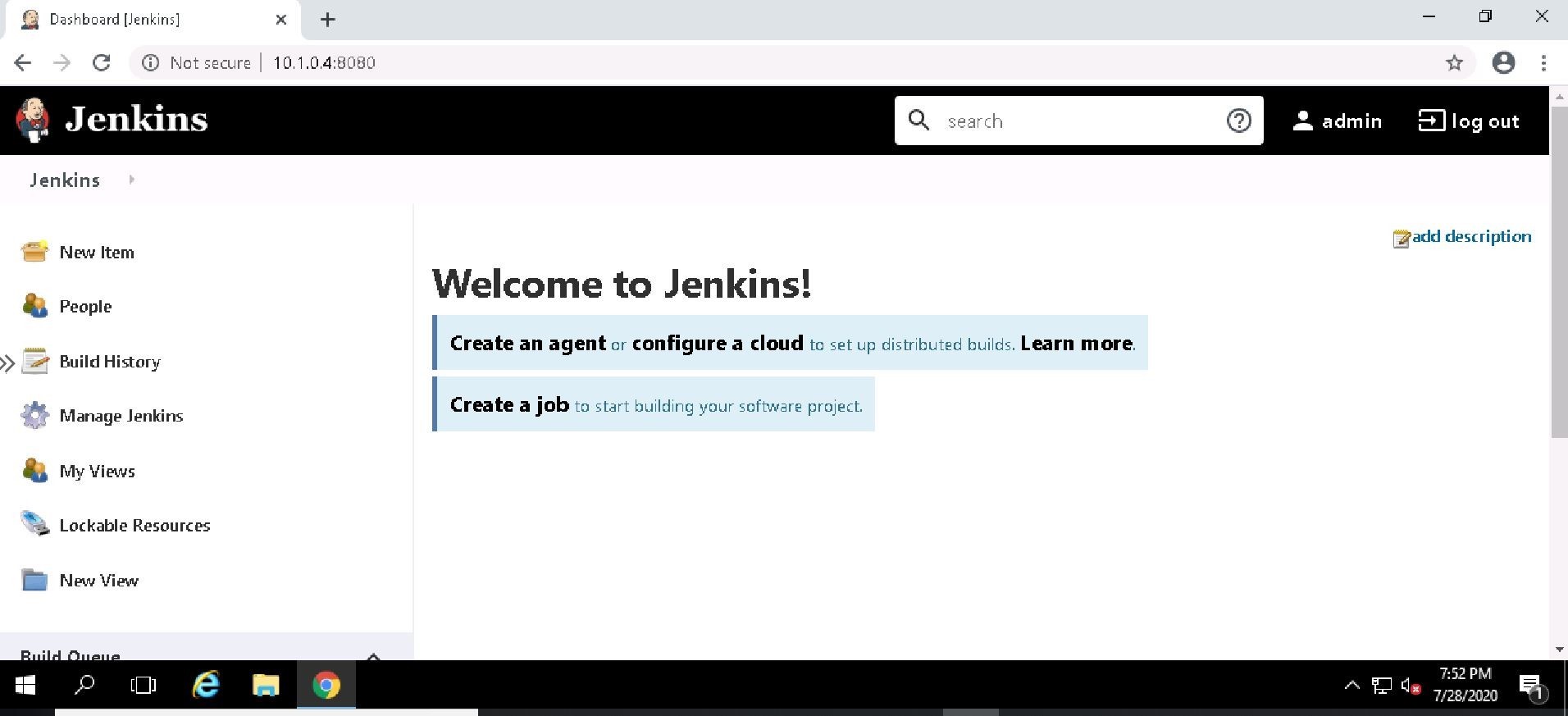
Task: Open Windows Start menu
Action: click(x=25, y=685)
